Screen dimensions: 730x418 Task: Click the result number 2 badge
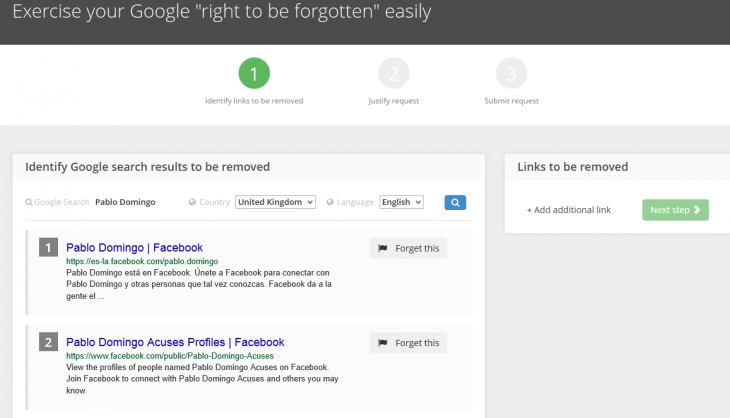[48, 342]
